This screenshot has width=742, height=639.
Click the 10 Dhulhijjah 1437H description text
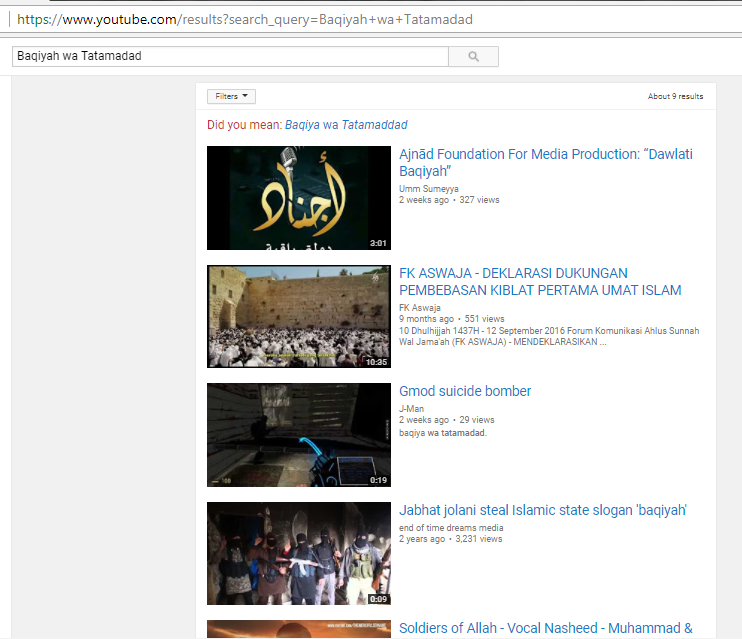click(549, 336)
